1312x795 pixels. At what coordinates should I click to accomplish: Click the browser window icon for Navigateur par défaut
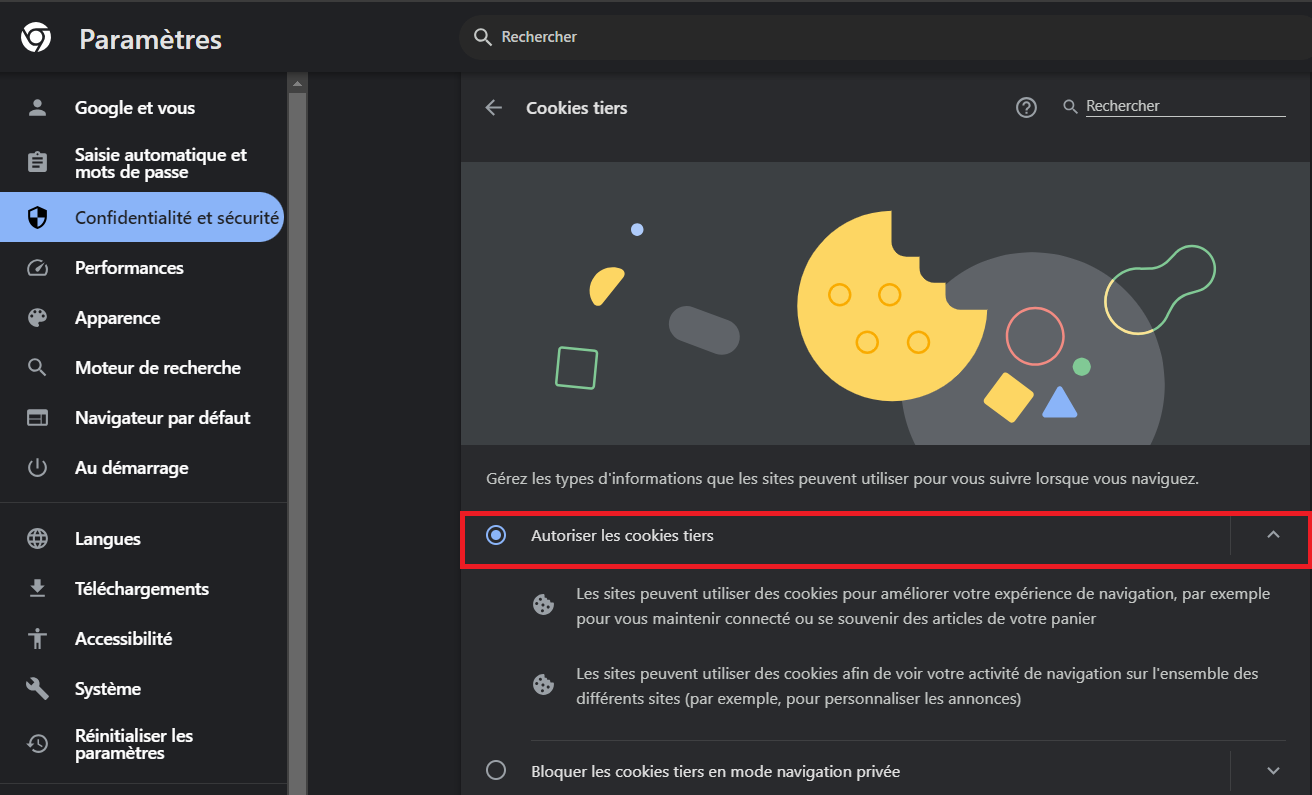37,418
